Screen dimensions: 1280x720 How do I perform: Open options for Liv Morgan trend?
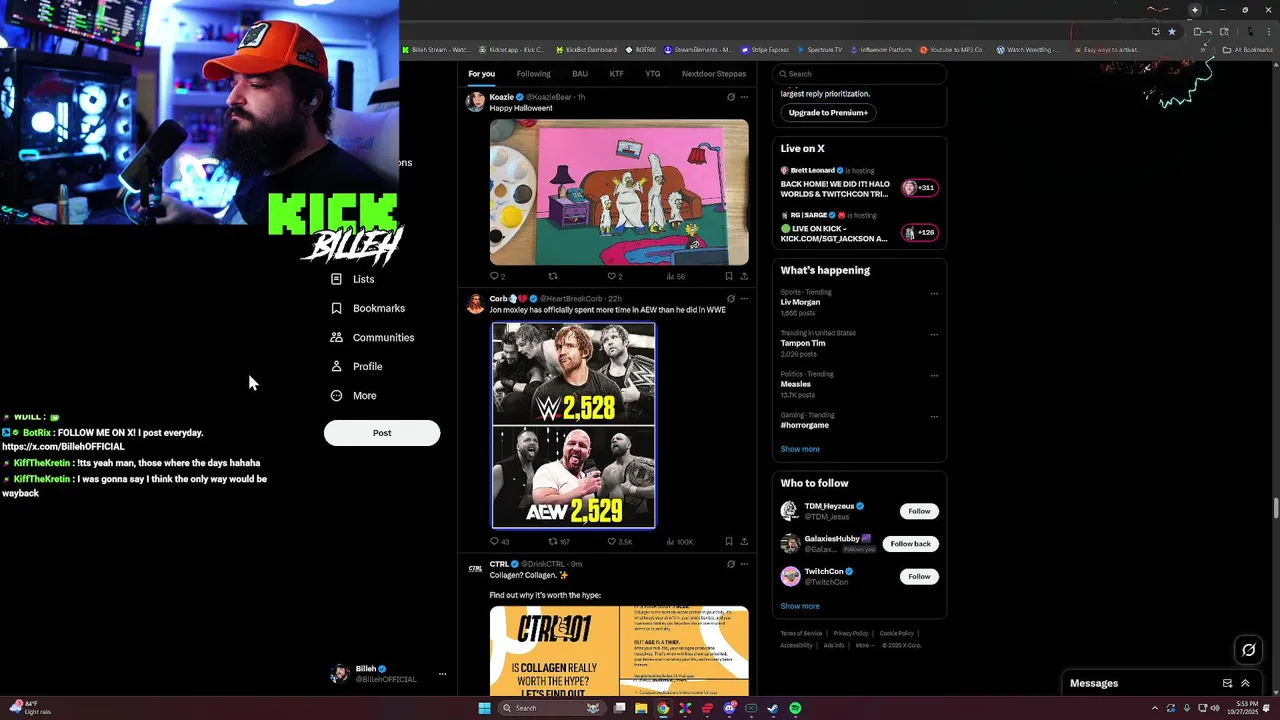click(x=934, y=294)
